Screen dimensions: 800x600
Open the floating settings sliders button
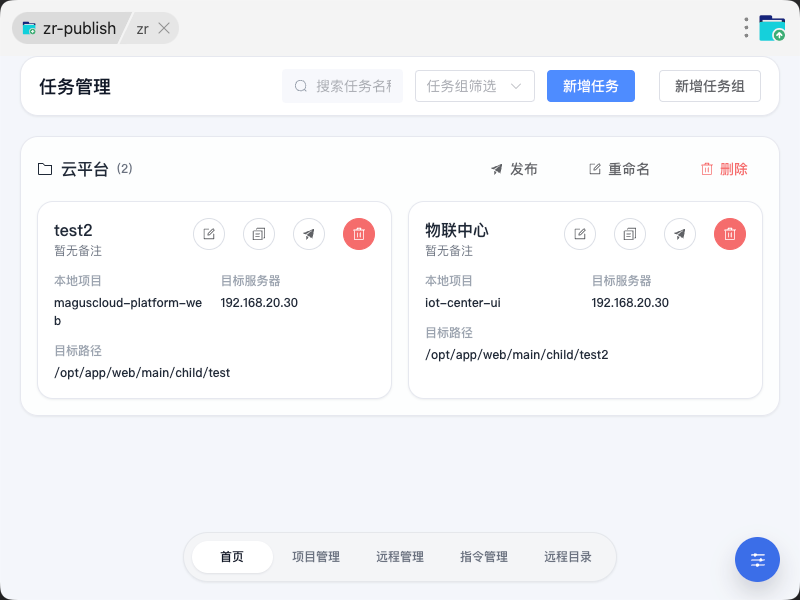[757, 560]
